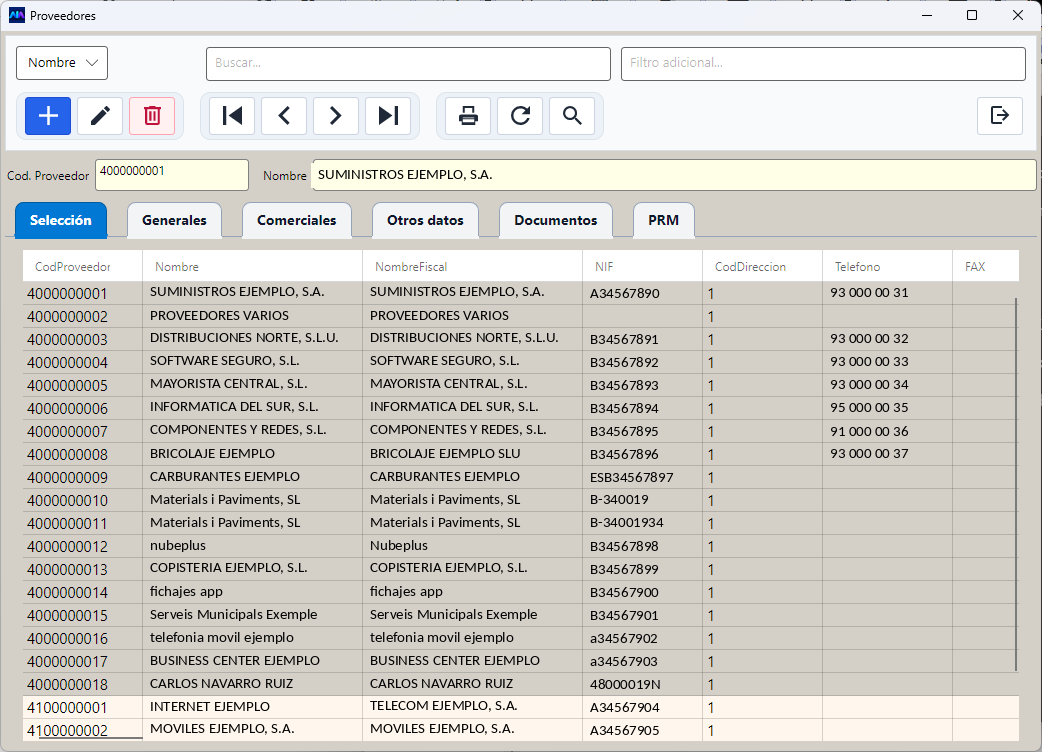
Task: Select the Serveis Municipals Exemple name cell
Action: pos(253,615)
